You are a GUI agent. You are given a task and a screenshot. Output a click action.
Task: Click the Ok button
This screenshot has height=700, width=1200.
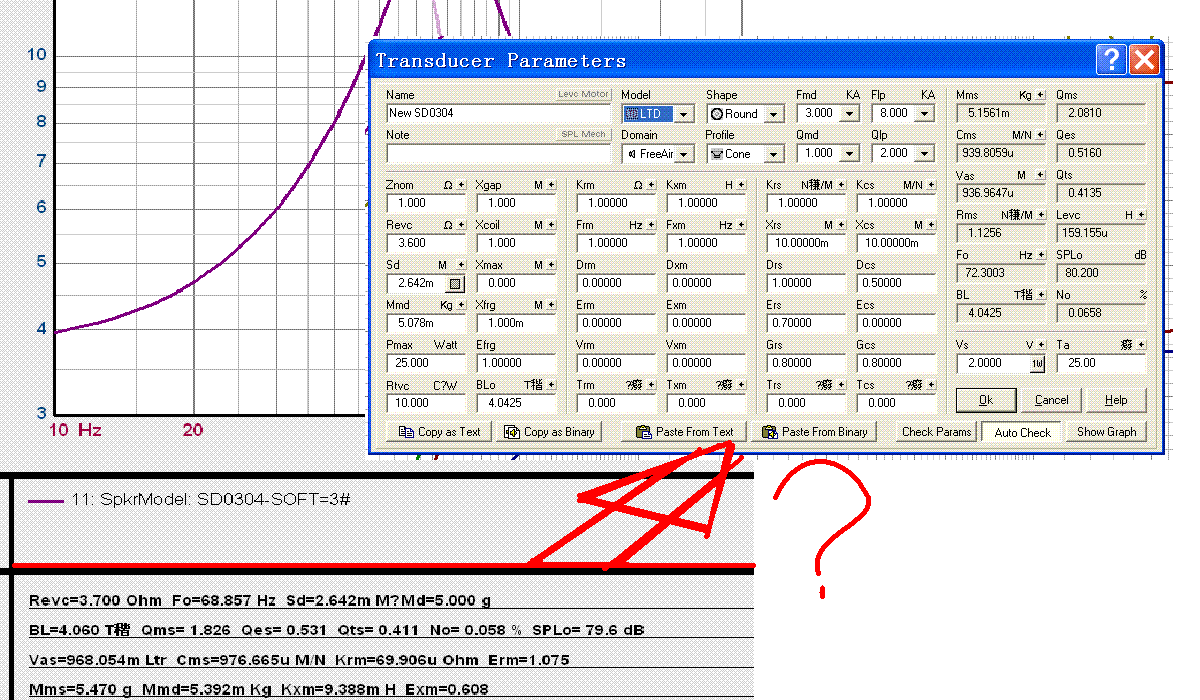986,400
